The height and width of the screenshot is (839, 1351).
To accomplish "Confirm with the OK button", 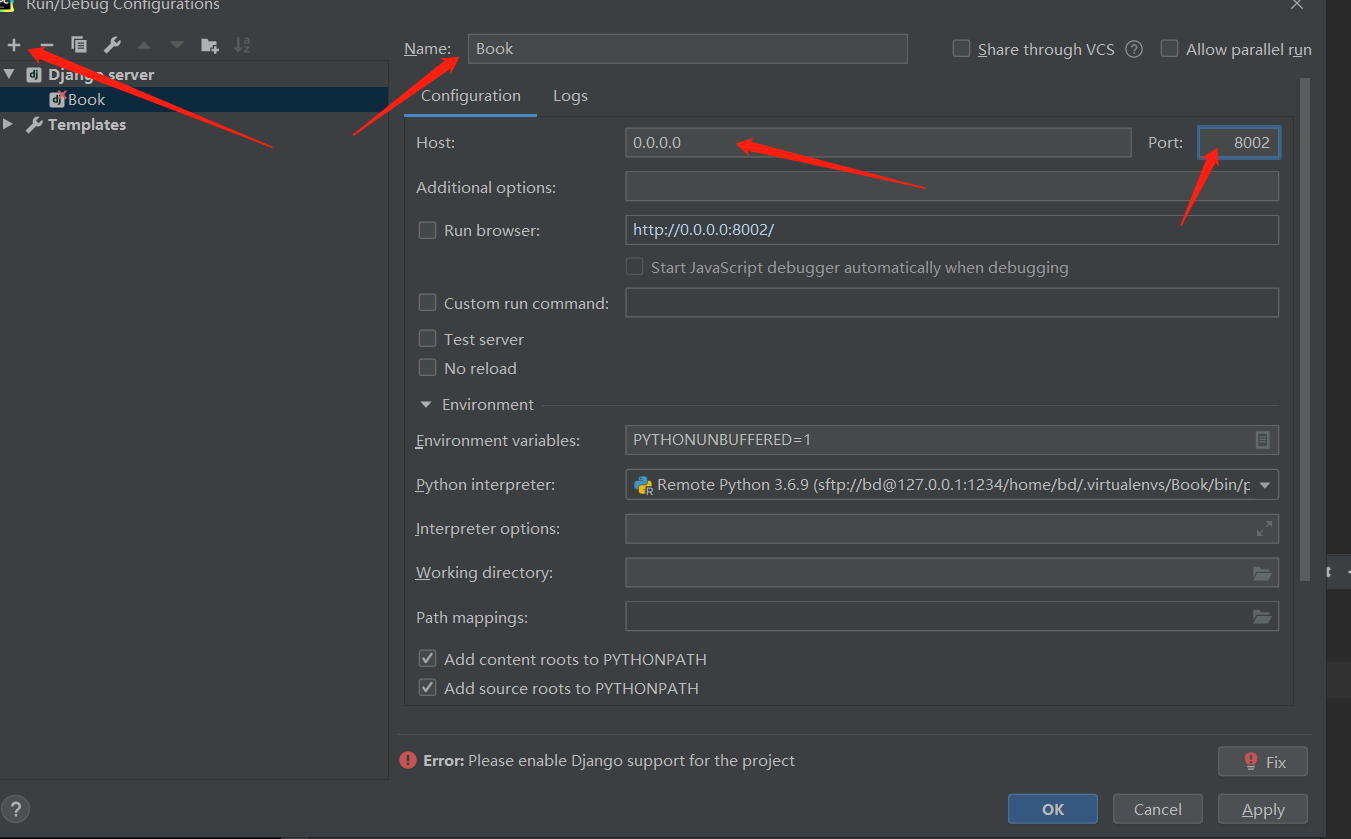I will point(1052,809).
